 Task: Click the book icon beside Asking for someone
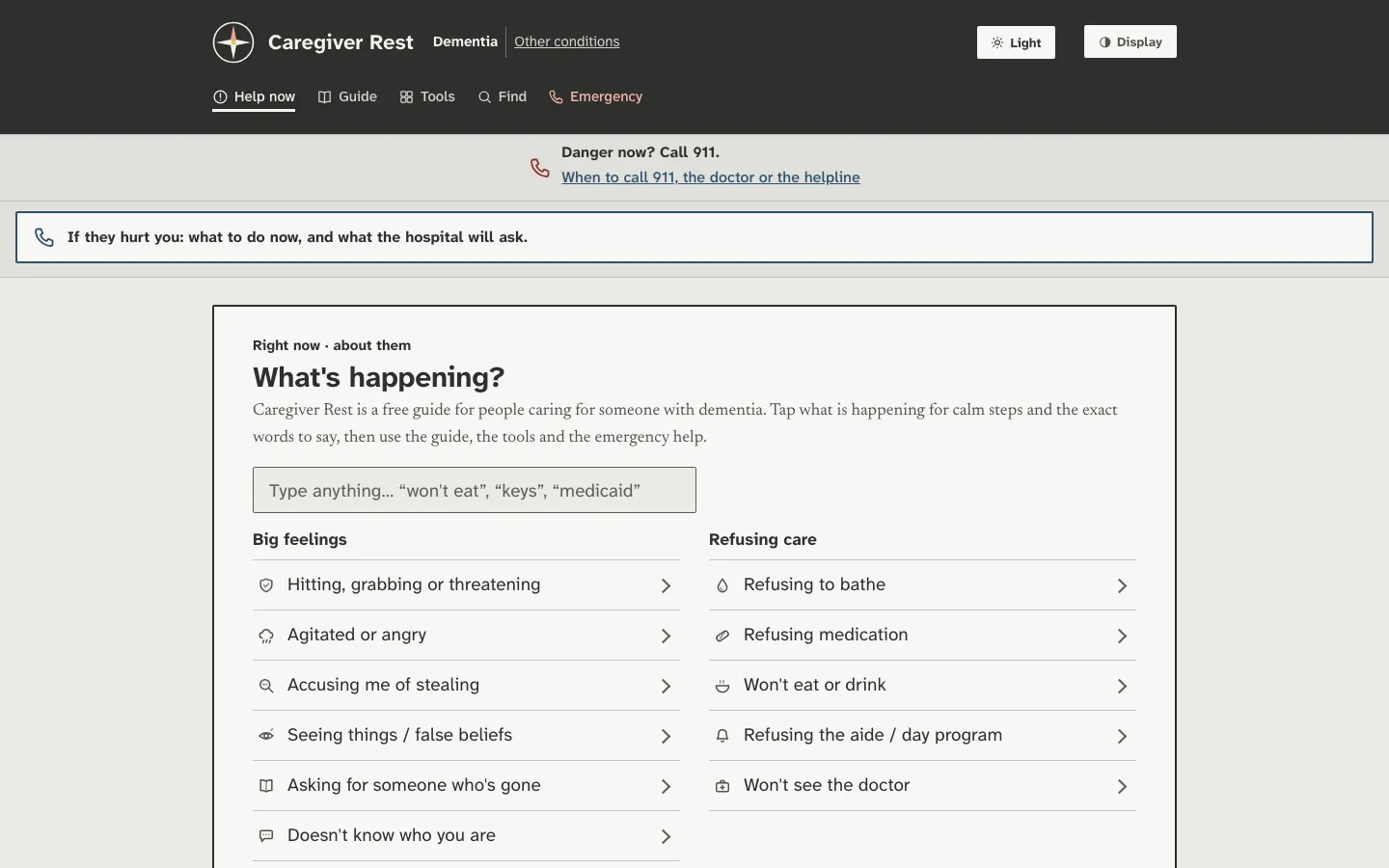pyautogui.click(x=266, y=786)
